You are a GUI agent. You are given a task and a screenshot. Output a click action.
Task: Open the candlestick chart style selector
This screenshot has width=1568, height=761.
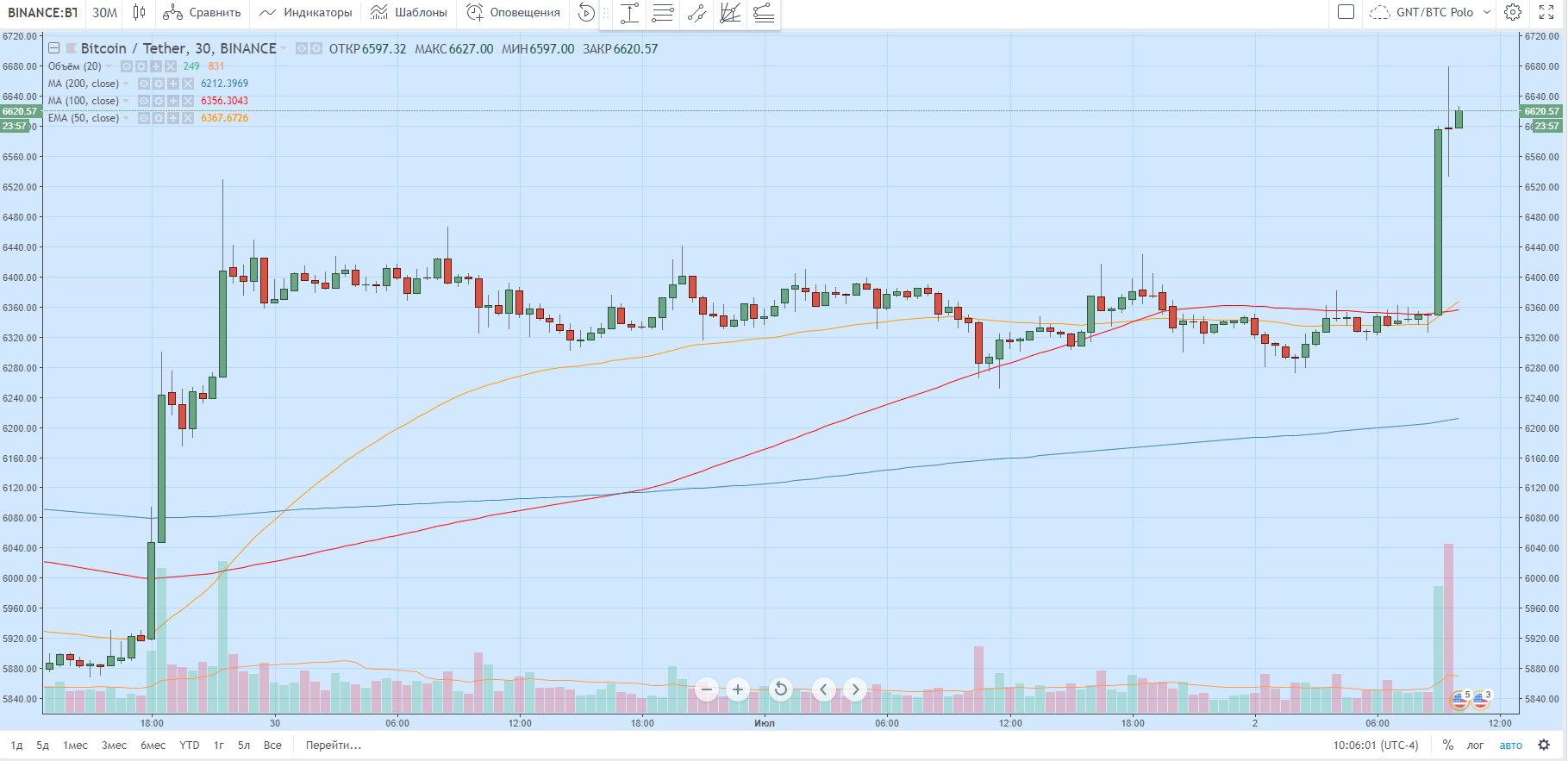point(139,12)
